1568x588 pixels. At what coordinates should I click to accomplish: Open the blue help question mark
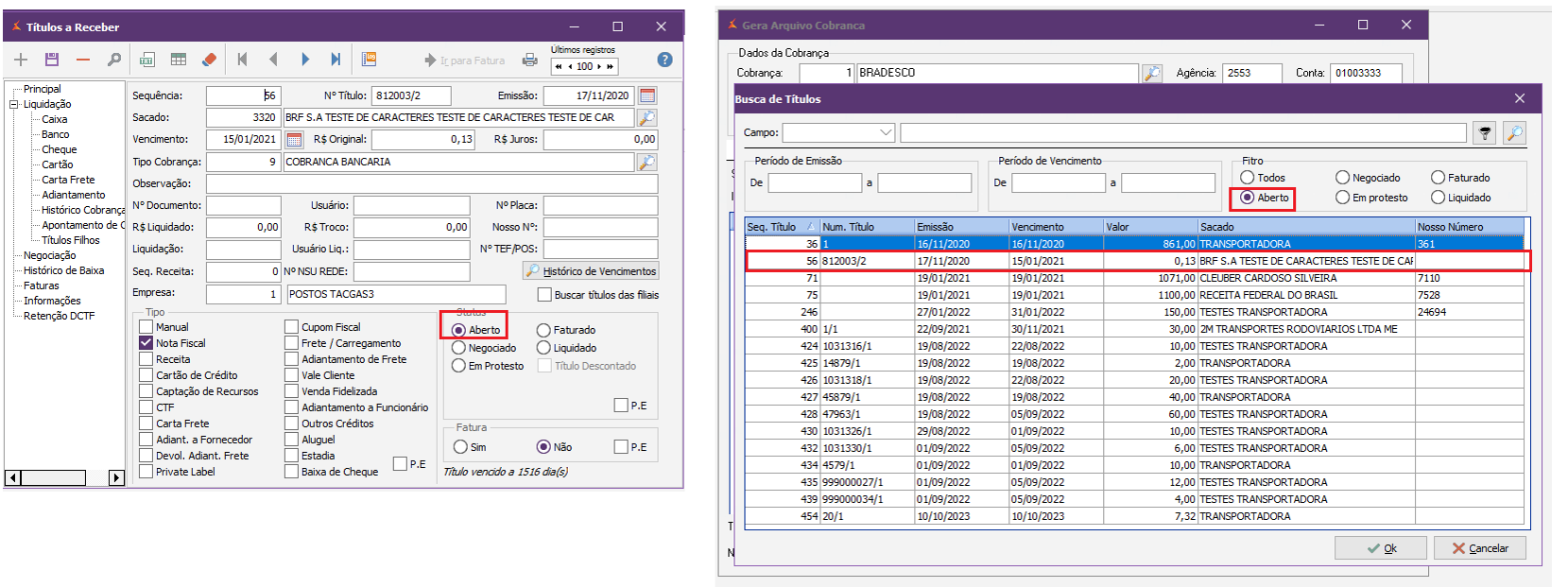click(x=664, y=60)
